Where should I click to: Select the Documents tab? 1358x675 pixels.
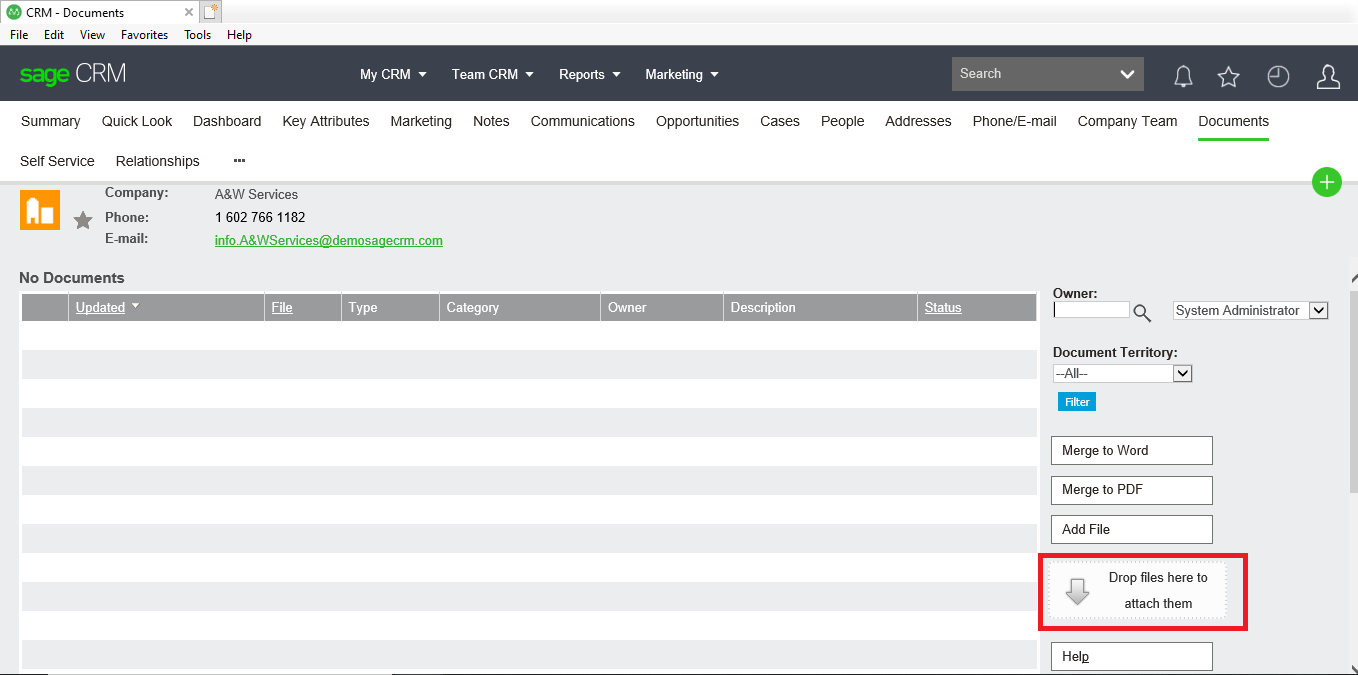click(1233, 121)
